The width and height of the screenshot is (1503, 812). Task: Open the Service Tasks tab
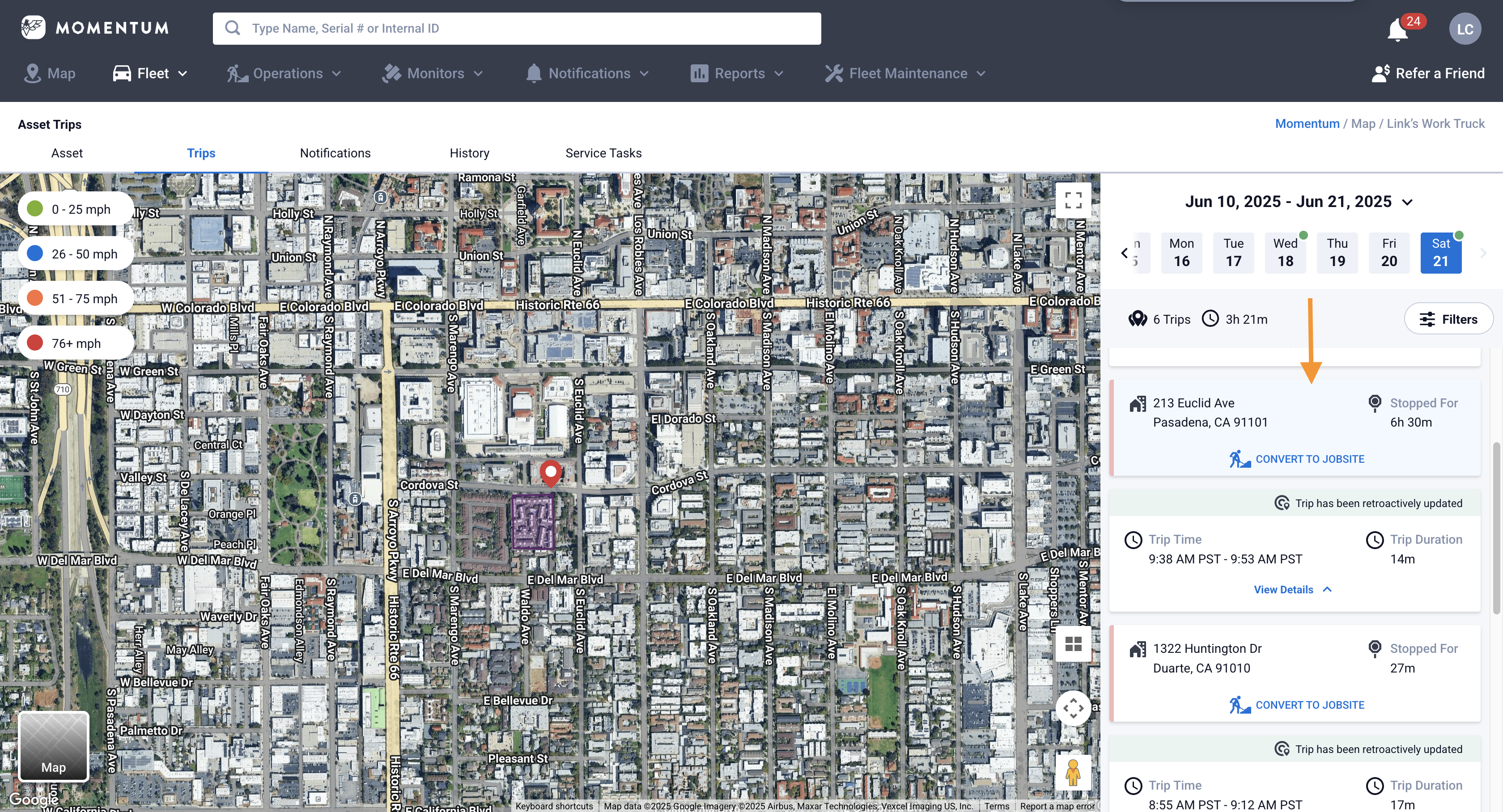tap(603, 153)
